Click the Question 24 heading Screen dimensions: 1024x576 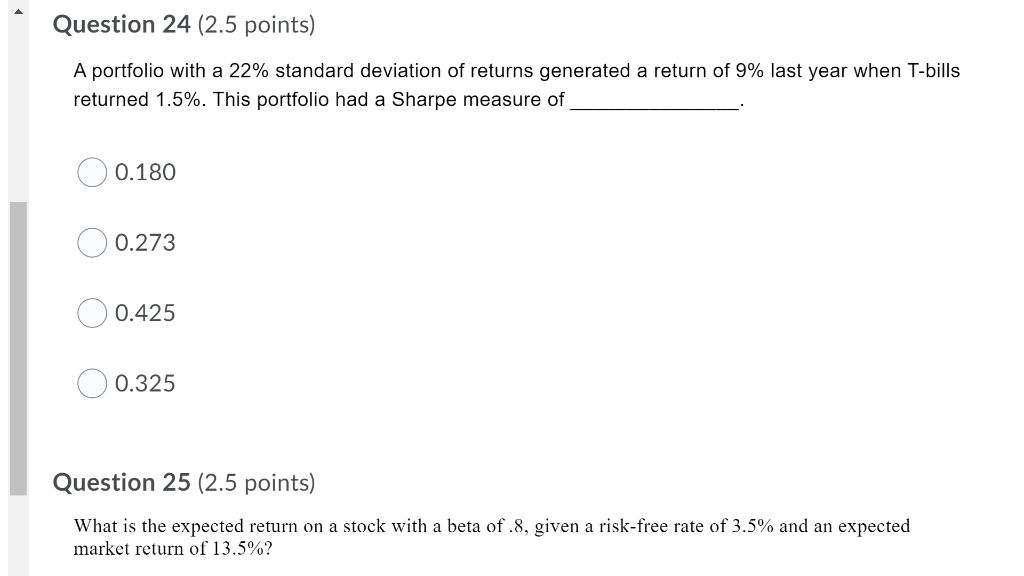point(120,24)
